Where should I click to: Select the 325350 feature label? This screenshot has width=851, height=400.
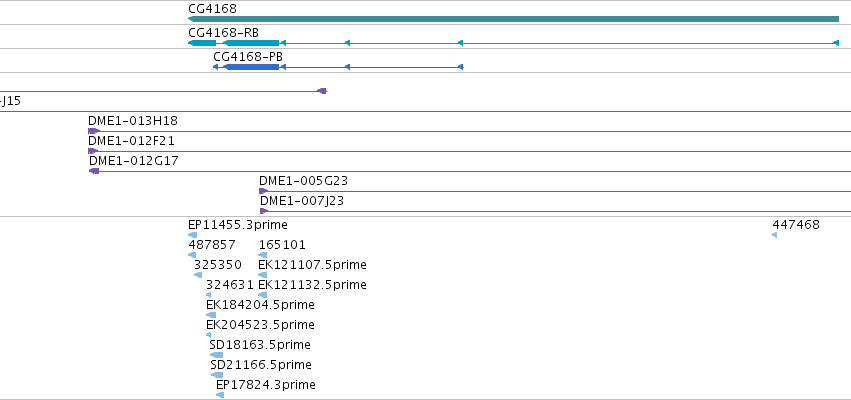[218, 265]
